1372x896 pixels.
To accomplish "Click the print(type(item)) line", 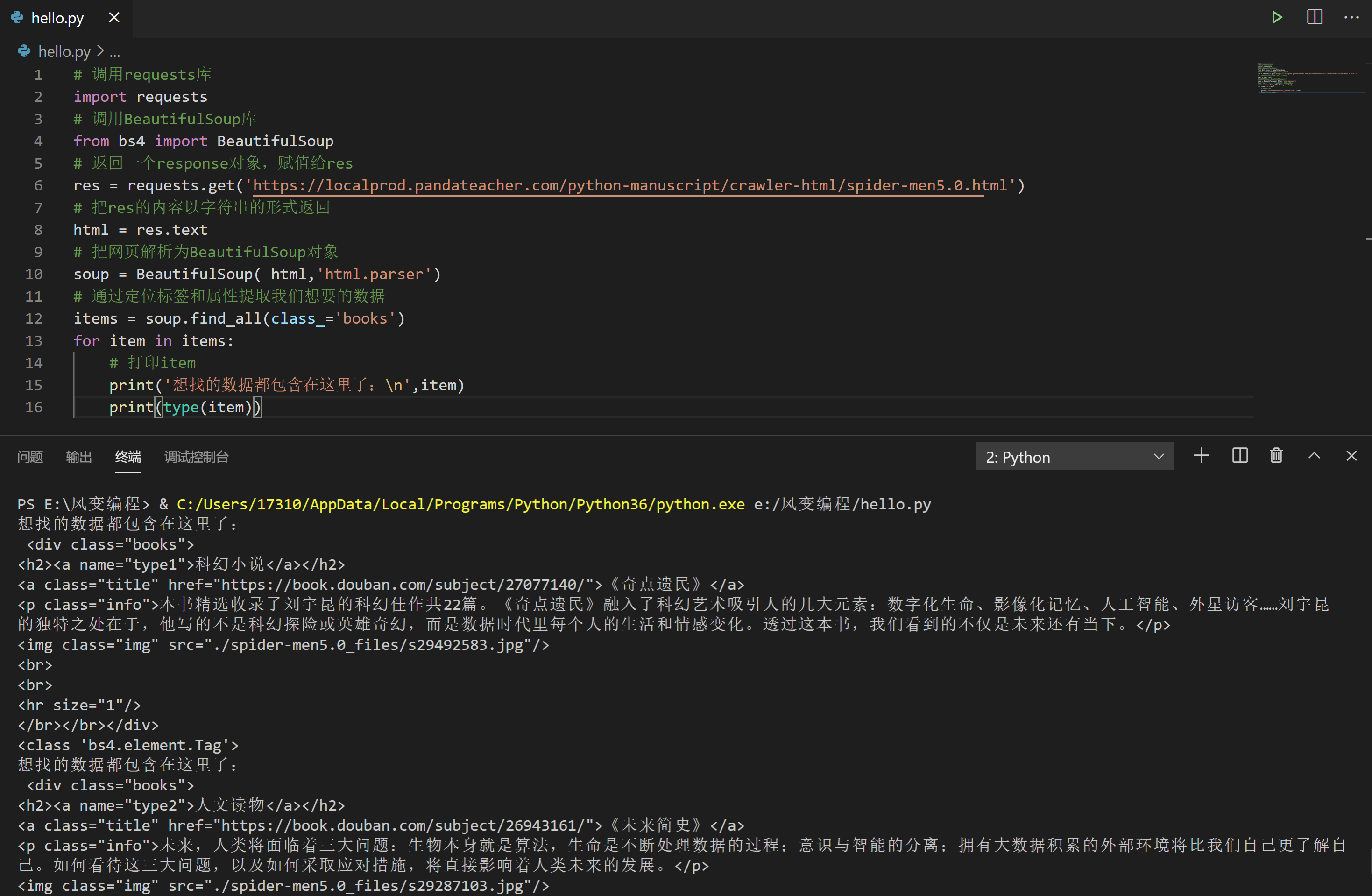I will coord(185,407).
